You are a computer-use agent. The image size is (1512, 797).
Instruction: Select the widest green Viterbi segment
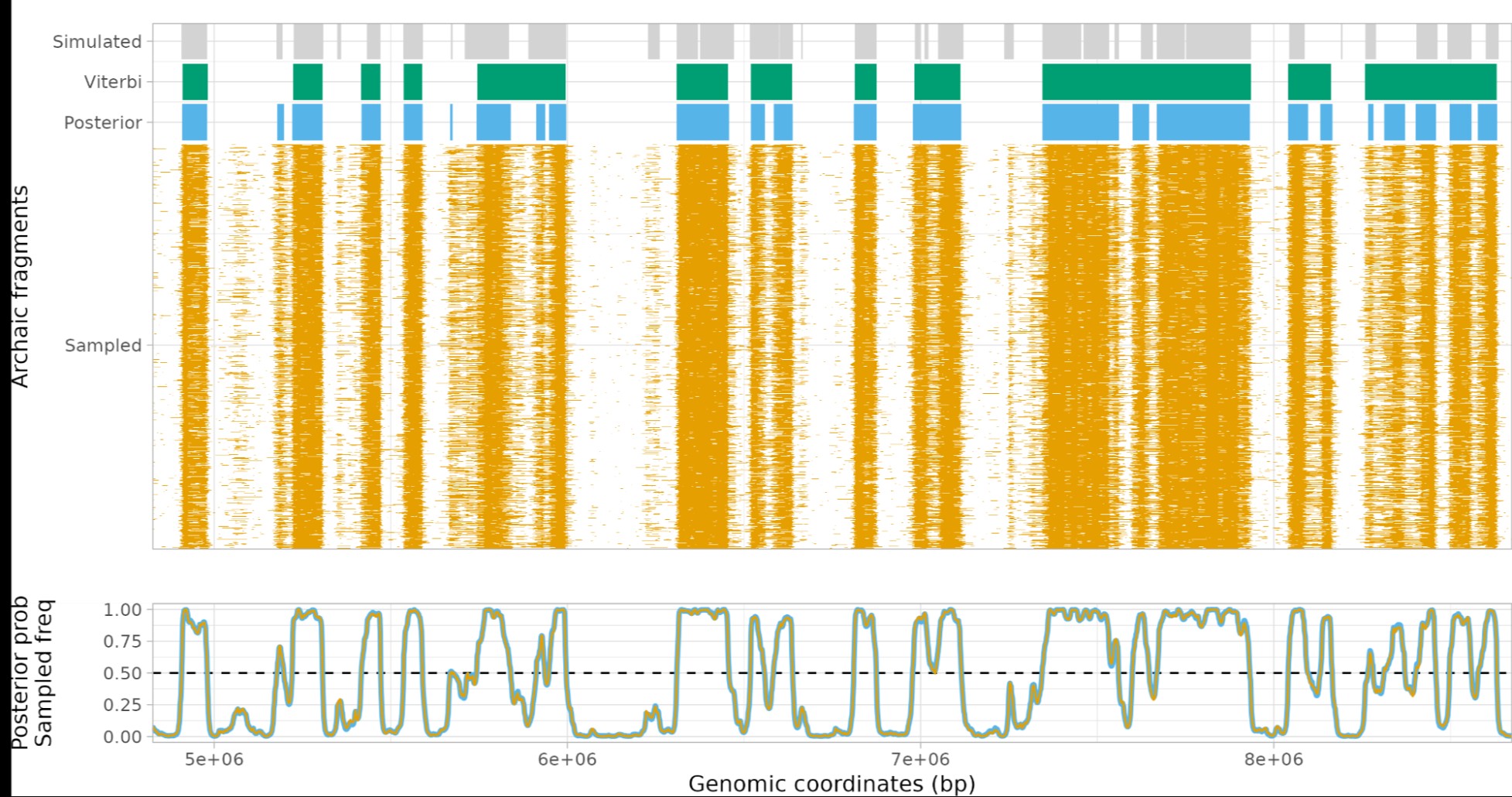point(1146,82)
